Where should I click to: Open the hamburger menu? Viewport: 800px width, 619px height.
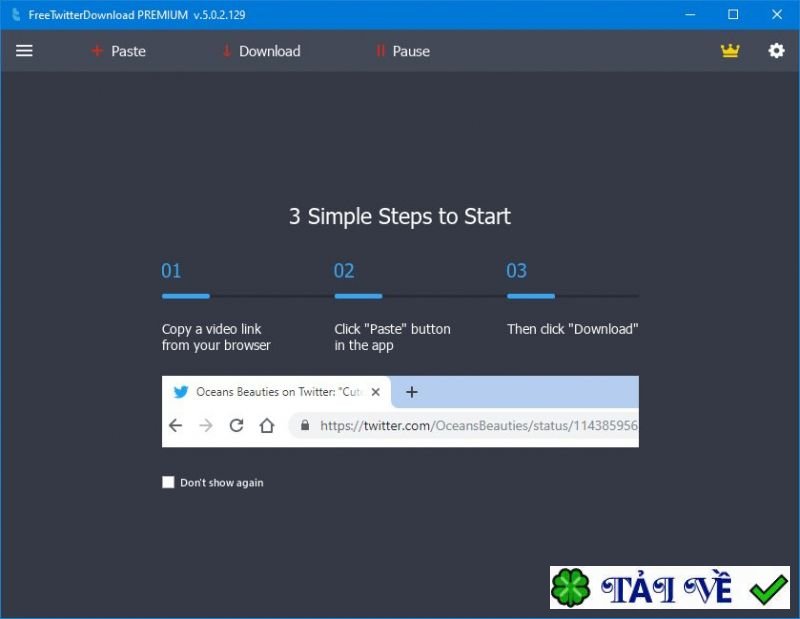(x=24, y=51)
